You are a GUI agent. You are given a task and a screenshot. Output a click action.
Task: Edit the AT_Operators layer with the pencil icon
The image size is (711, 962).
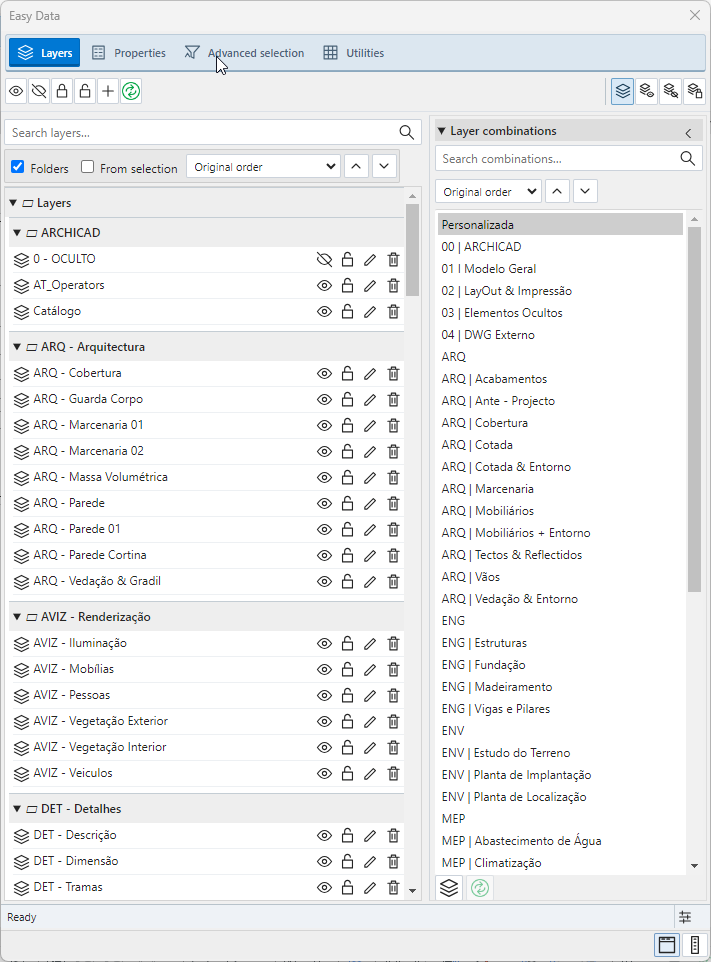(370, 285)
